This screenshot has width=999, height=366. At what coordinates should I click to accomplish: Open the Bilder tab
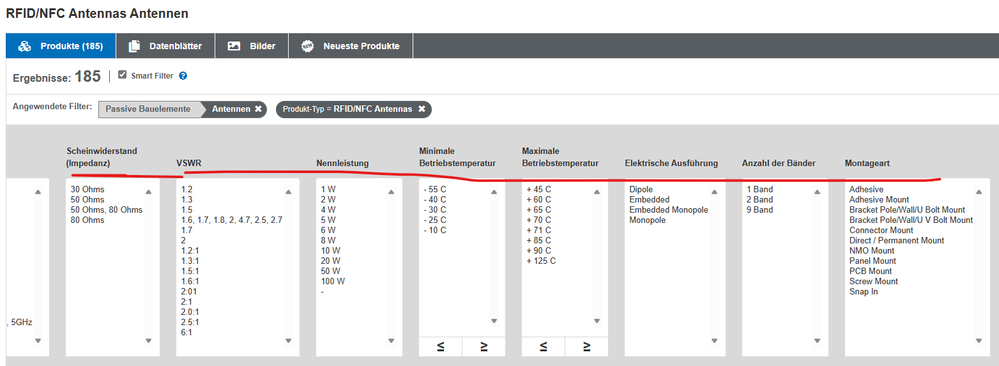(x=252, y=46)
